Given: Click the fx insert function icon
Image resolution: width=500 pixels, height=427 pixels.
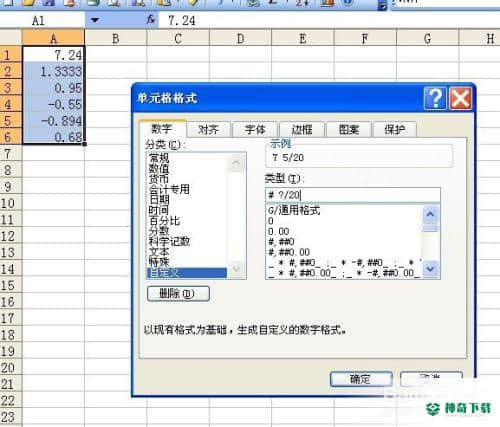Looking at the screenshot, I should tap(151, 20).
